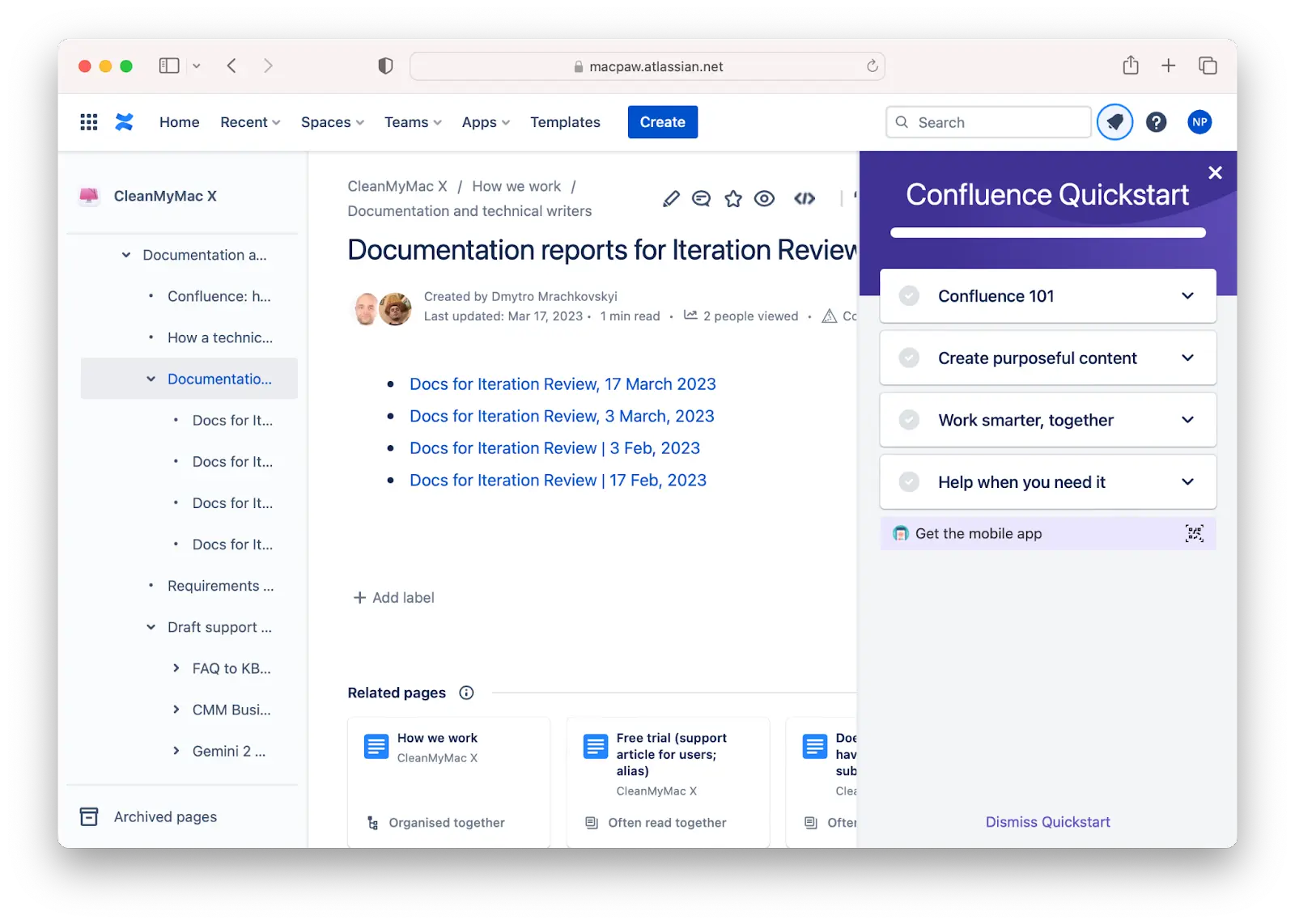1295x924 pixels.
Task: Click the Quickstart rocket icon
Action: tap(1115, 123)
